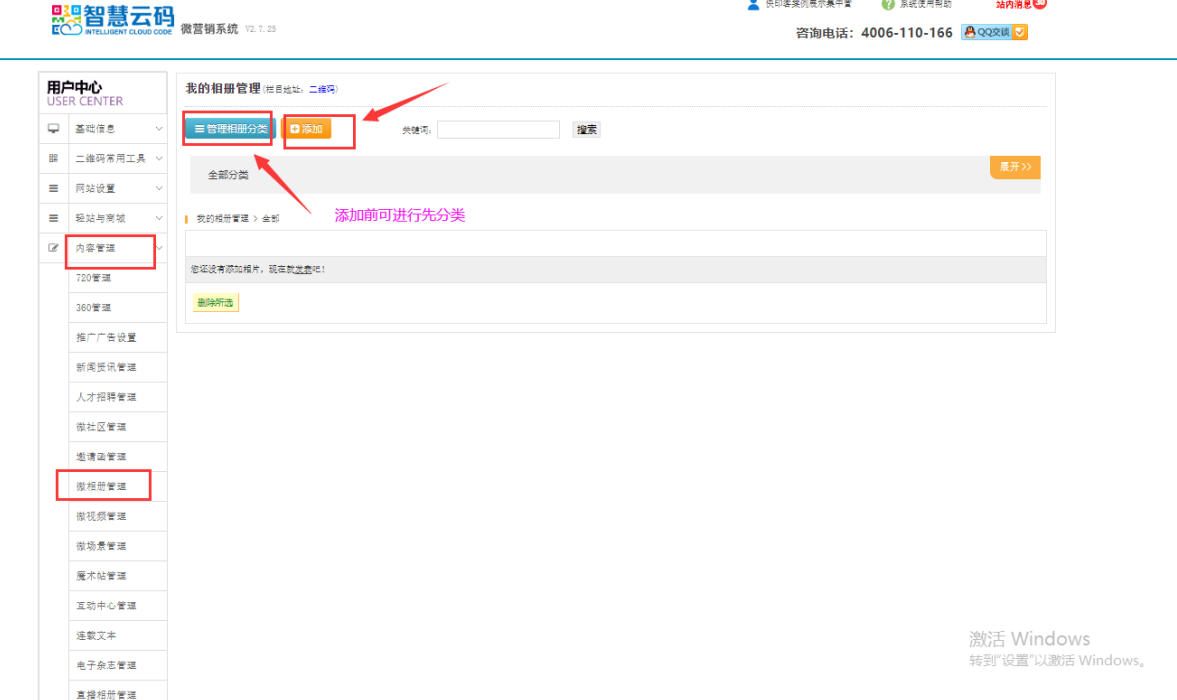Expand the 二维码常用工具 section chevron
Screen dimensions: 1177x700
click(x=158, y=159)
